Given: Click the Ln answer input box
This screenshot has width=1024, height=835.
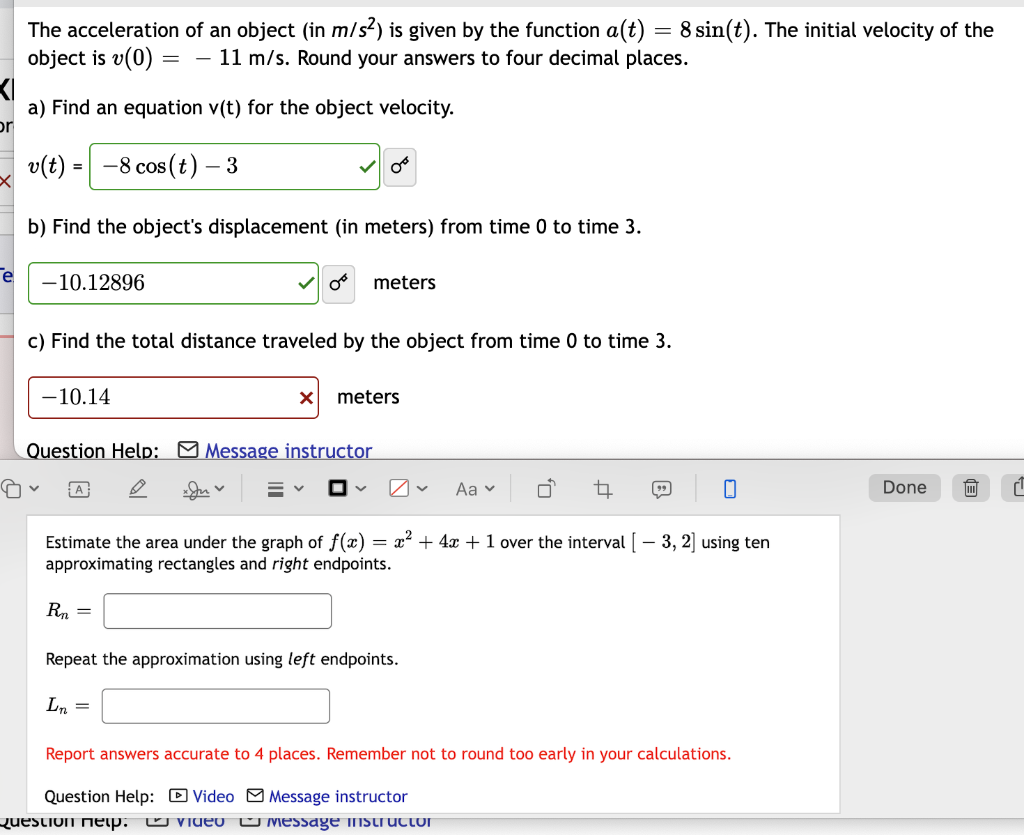Looking at the screenshot, I should point(216,706).
